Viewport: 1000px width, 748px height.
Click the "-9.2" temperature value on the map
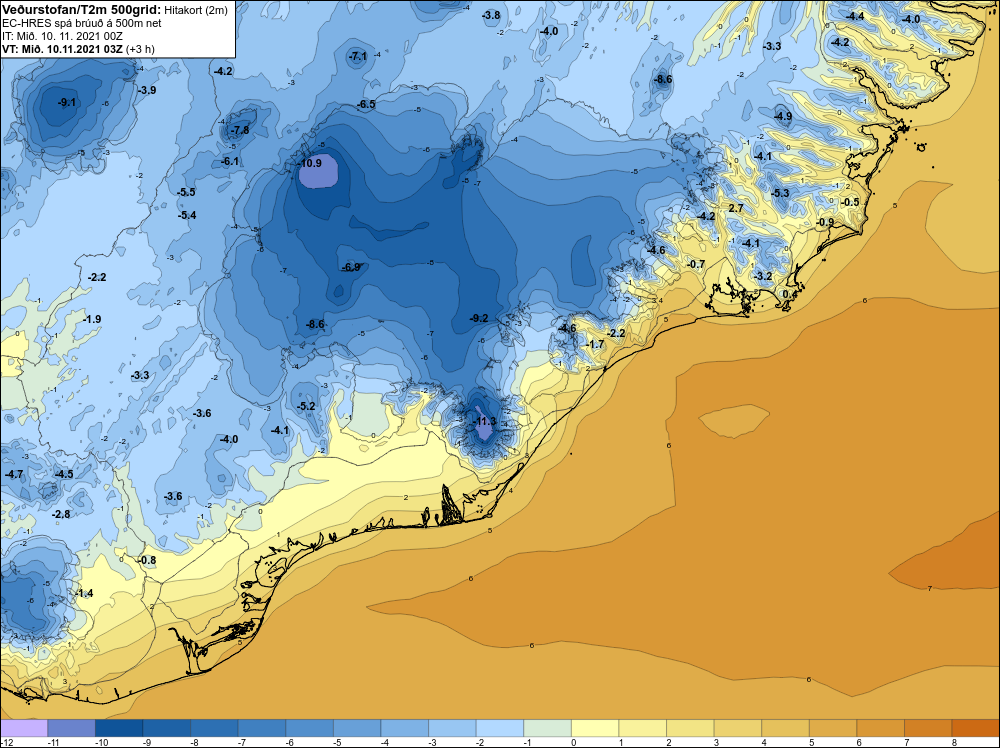479,318
